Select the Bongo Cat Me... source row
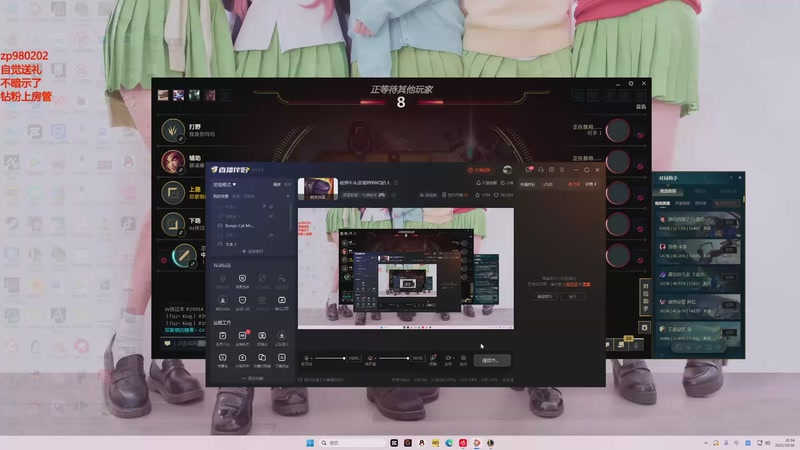 pos(252,226)
